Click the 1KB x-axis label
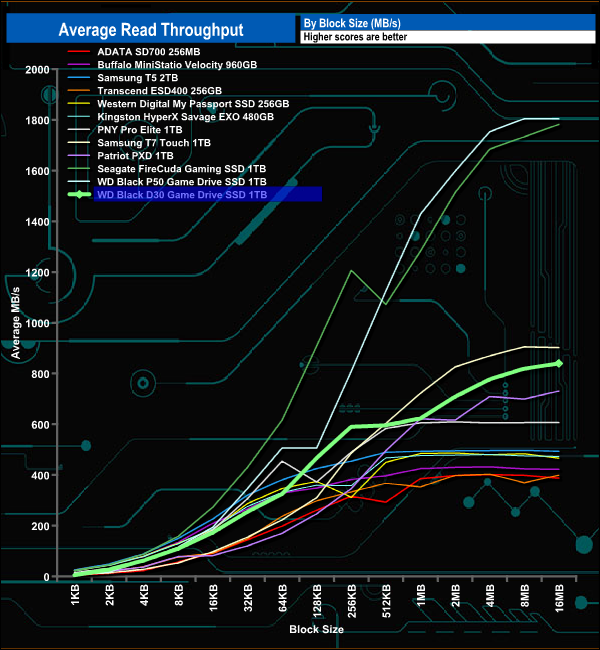 pyautogui.click(x=75, y=595)
